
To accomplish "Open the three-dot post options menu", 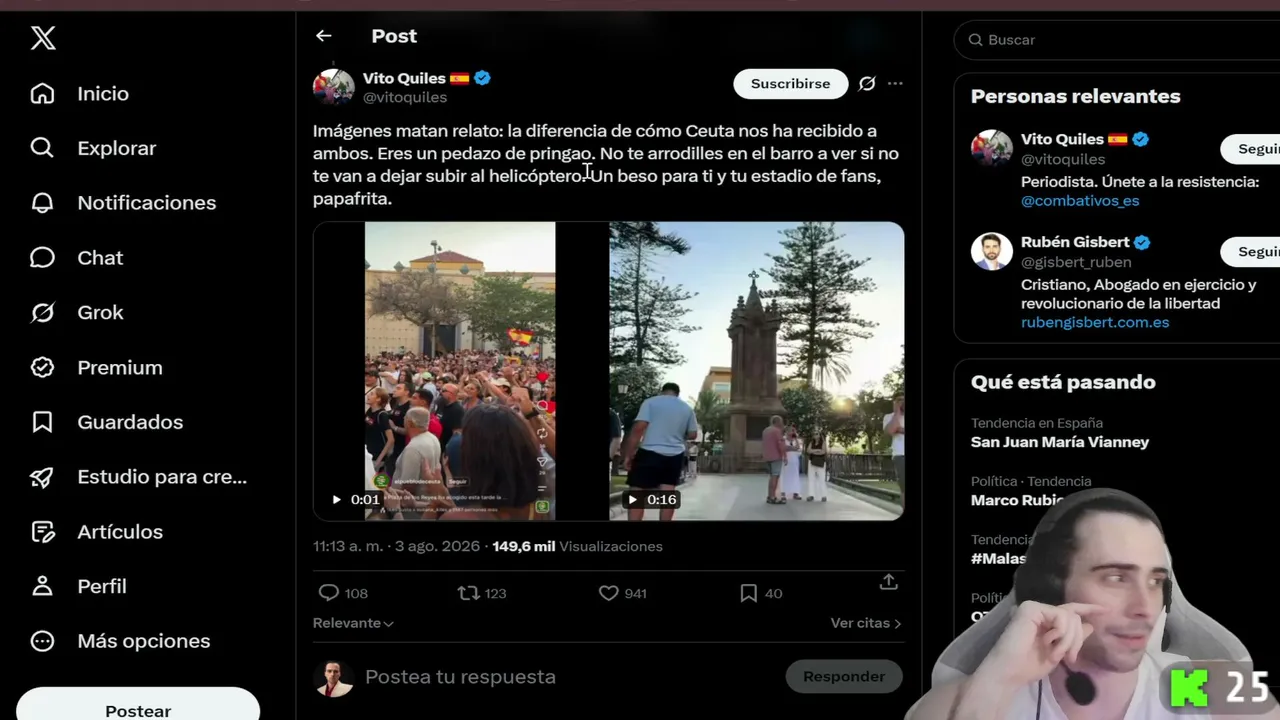I will (x=895, y=84).
